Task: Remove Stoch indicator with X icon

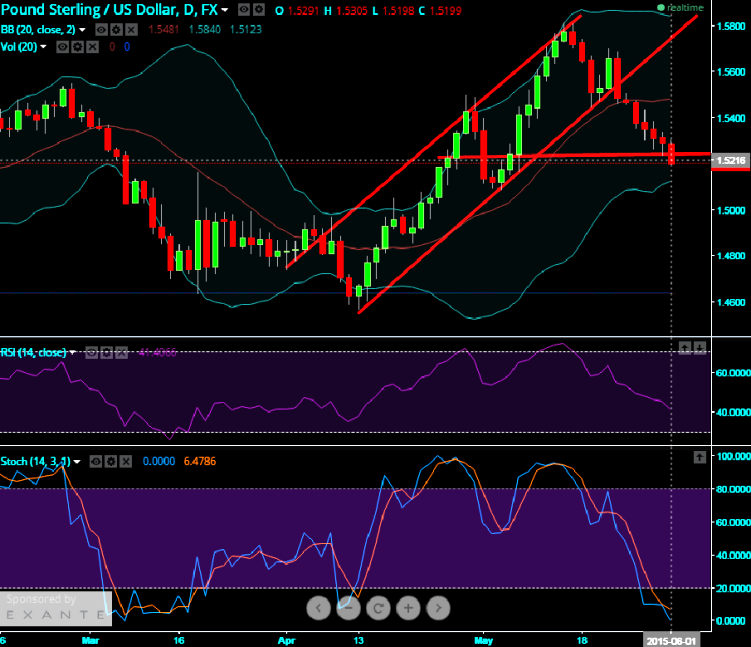Action: click(x=126, y=462)
